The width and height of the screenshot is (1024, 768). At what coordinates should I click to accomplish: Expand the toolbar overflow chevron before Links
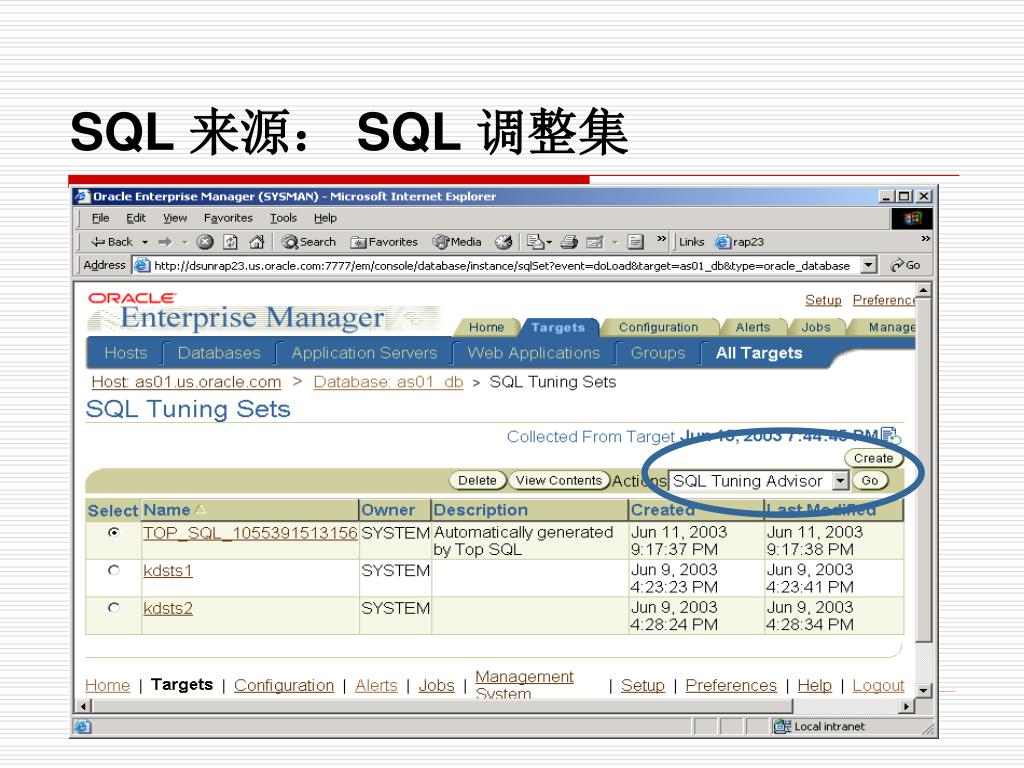point(662,238)
